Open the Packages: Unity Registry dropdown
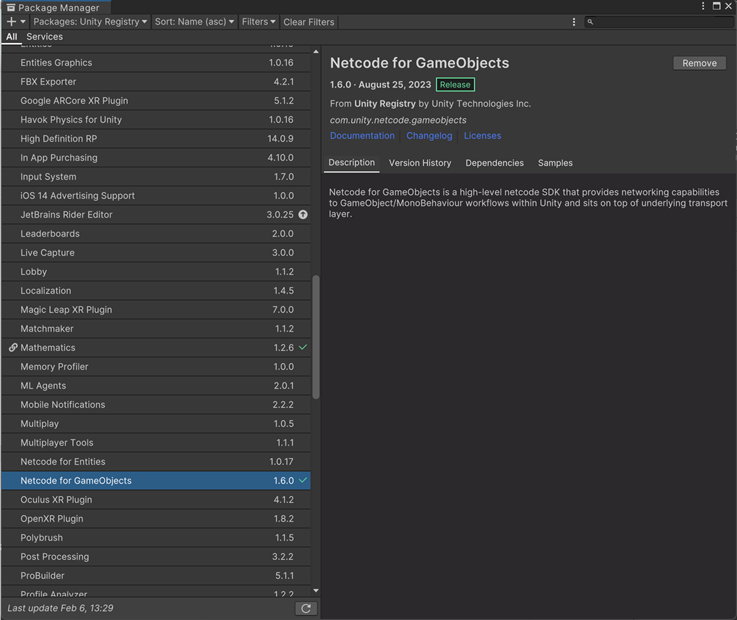This screenshot has width=737, height=620. pyautogui.click(x=90, y=21)
